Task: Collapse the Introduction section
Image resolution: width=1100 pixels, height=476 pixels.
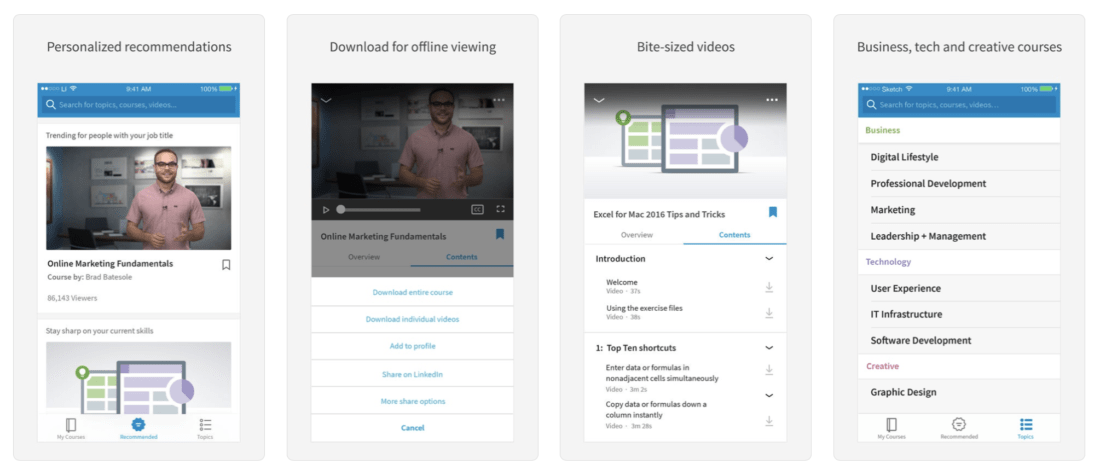Action: [x=769, y=259]
